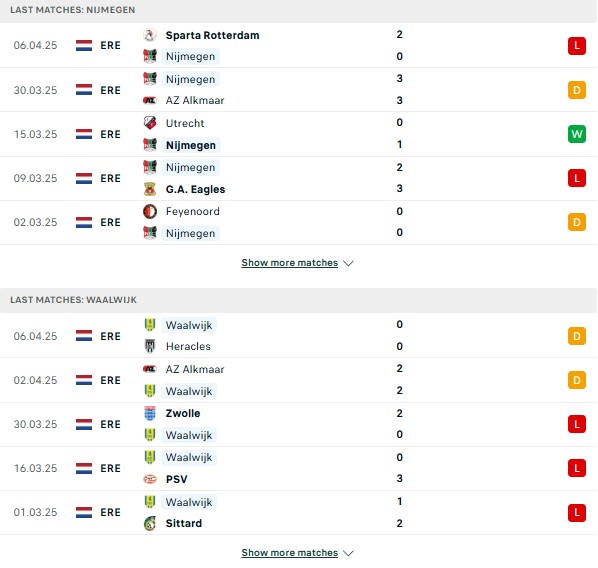Click the Sparta Rotterdam club crest
598x568 pixels.
150,35
